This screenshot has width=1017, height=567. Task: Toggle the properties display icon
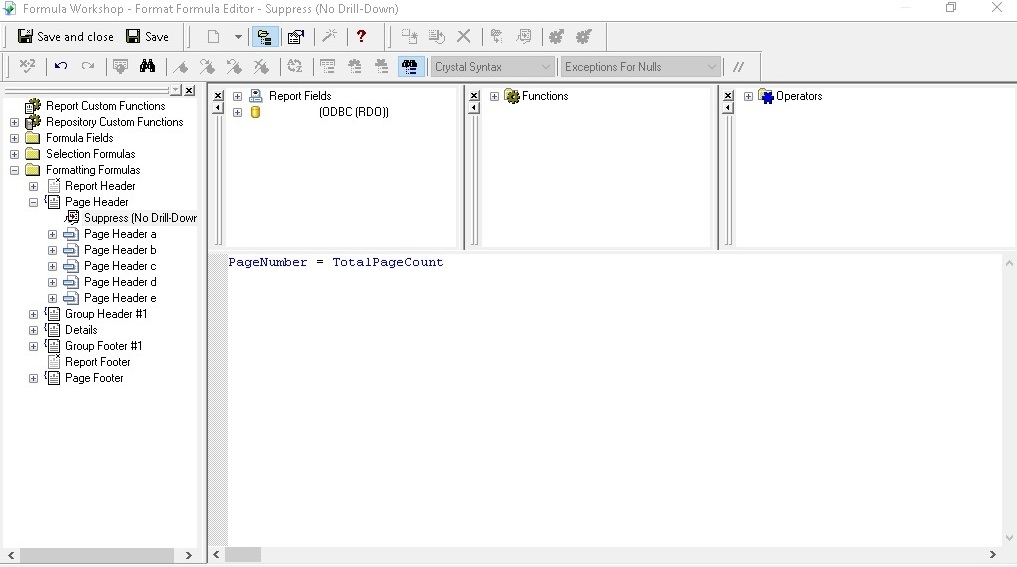(x=296, y=37)
